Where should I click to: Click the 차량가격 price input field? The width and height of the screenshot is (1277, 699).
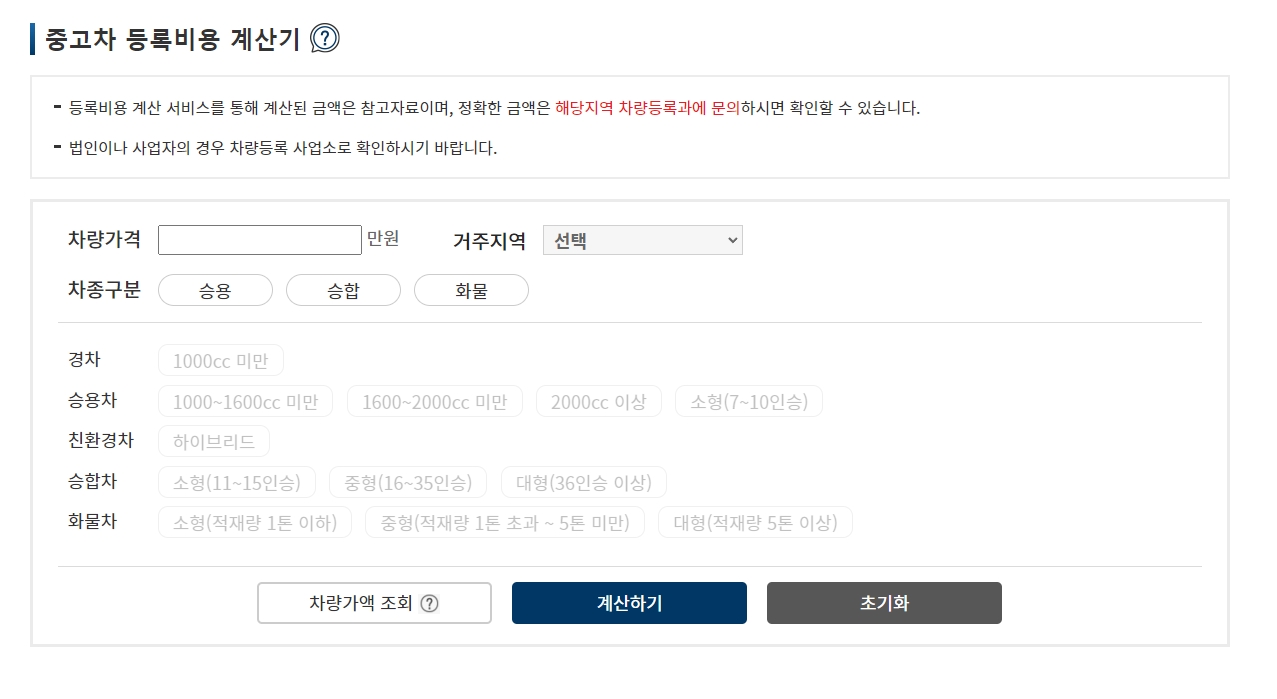click(259, 240)
